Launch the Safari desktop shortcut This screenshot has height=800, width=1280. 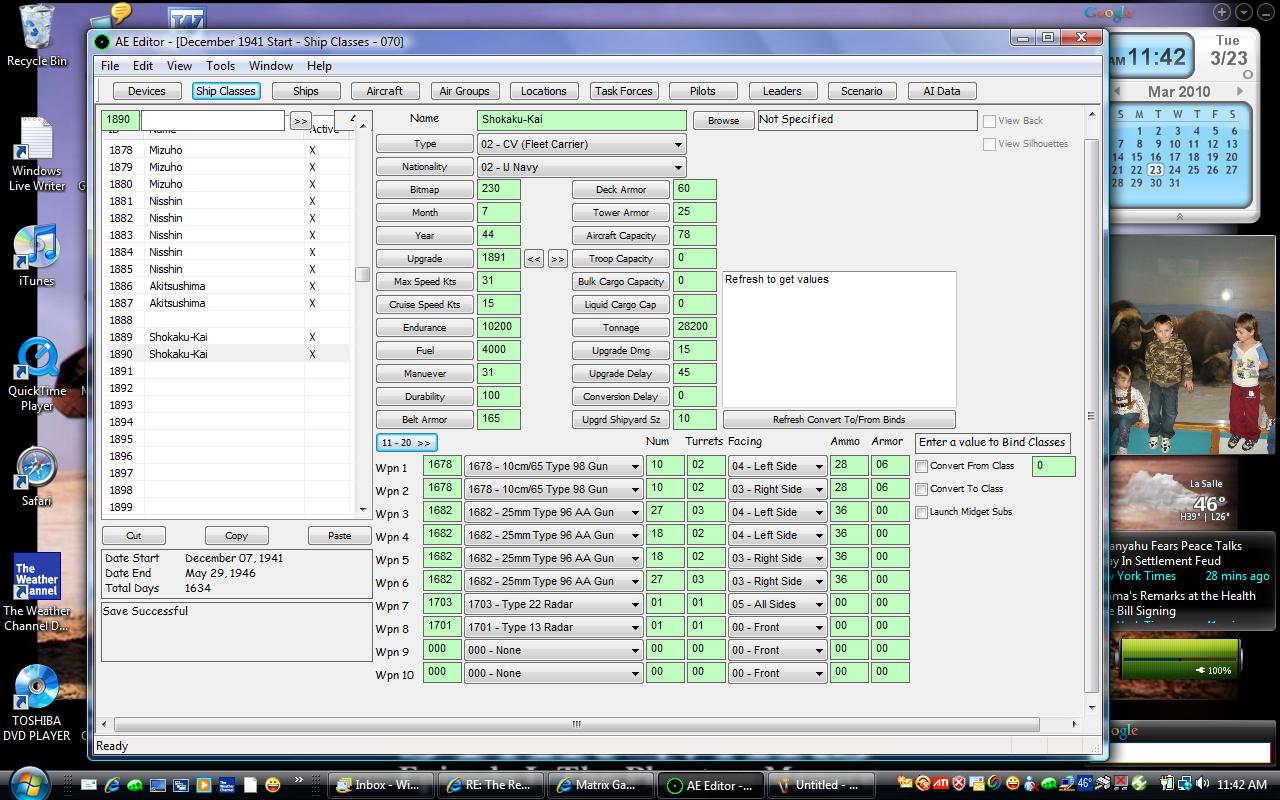click(x=36, y=476)
